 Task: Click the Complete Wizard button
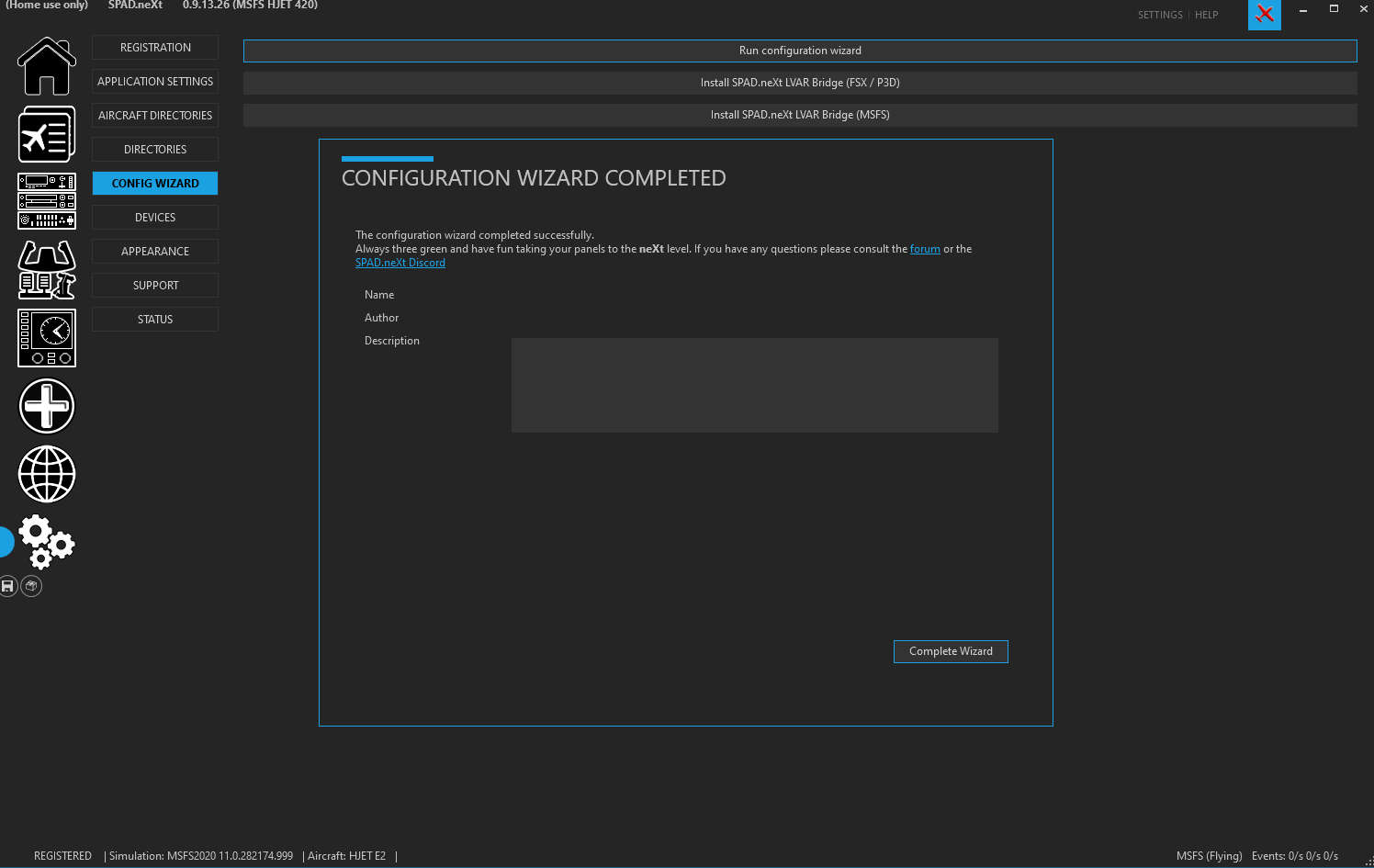coord(951,651)
